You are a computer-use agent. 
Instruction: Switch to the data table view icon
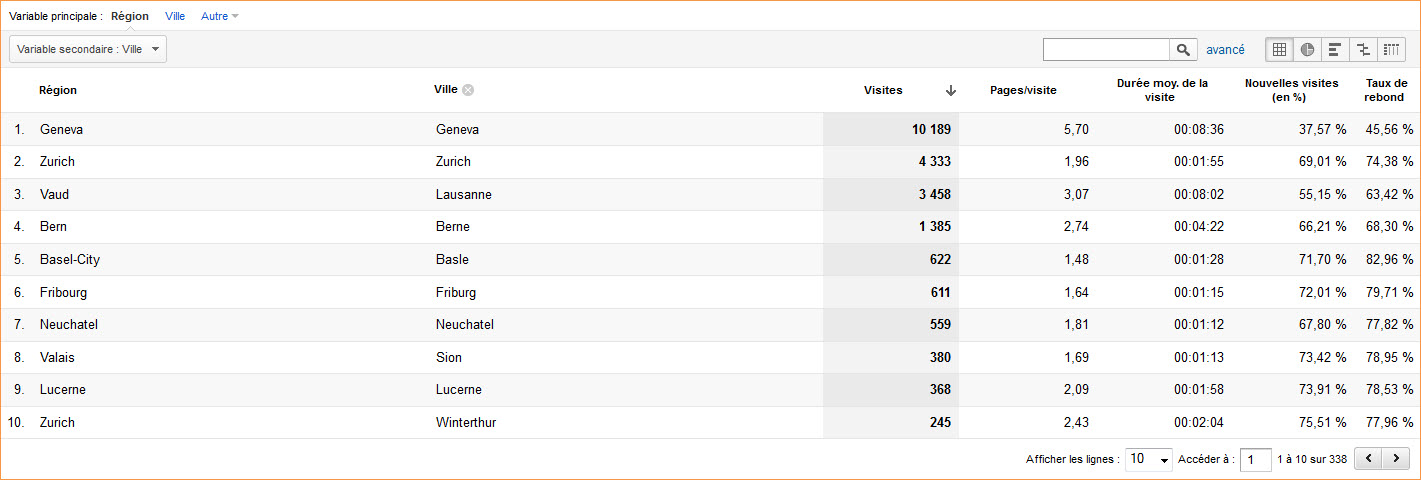(1279, 50)
